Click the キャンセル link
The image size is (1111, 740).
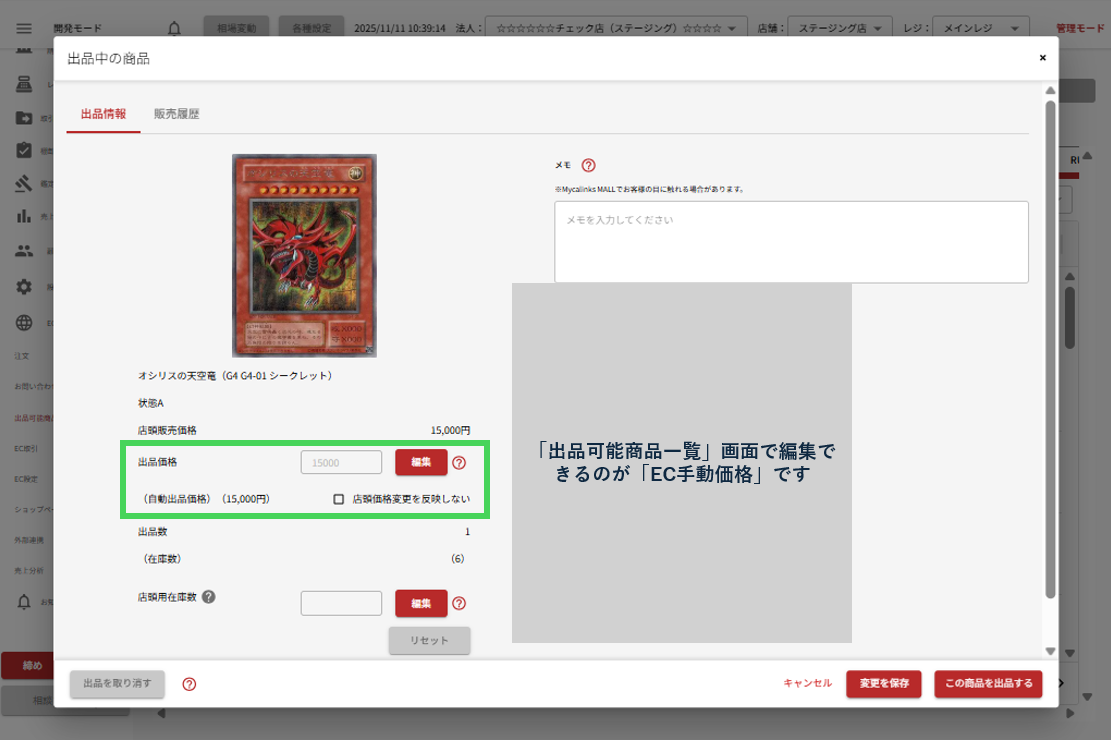point(807,683)
